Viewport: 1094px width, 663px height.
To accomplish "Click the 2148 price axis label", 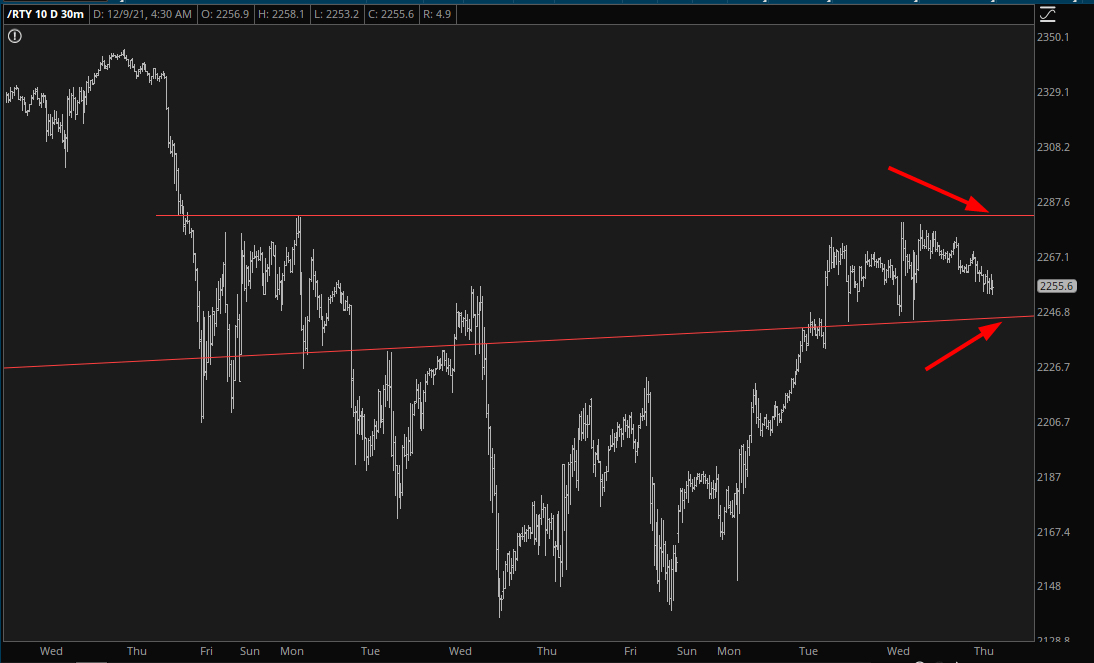I will coord(1050,586).
